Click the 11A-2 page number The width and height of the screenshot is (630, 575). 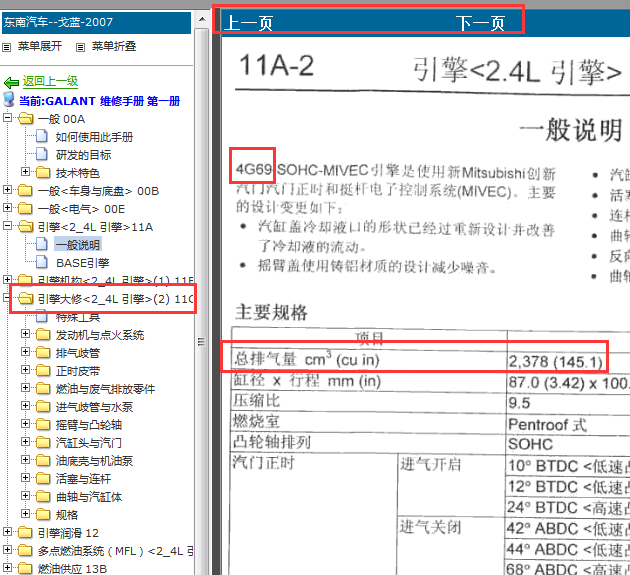276,65
